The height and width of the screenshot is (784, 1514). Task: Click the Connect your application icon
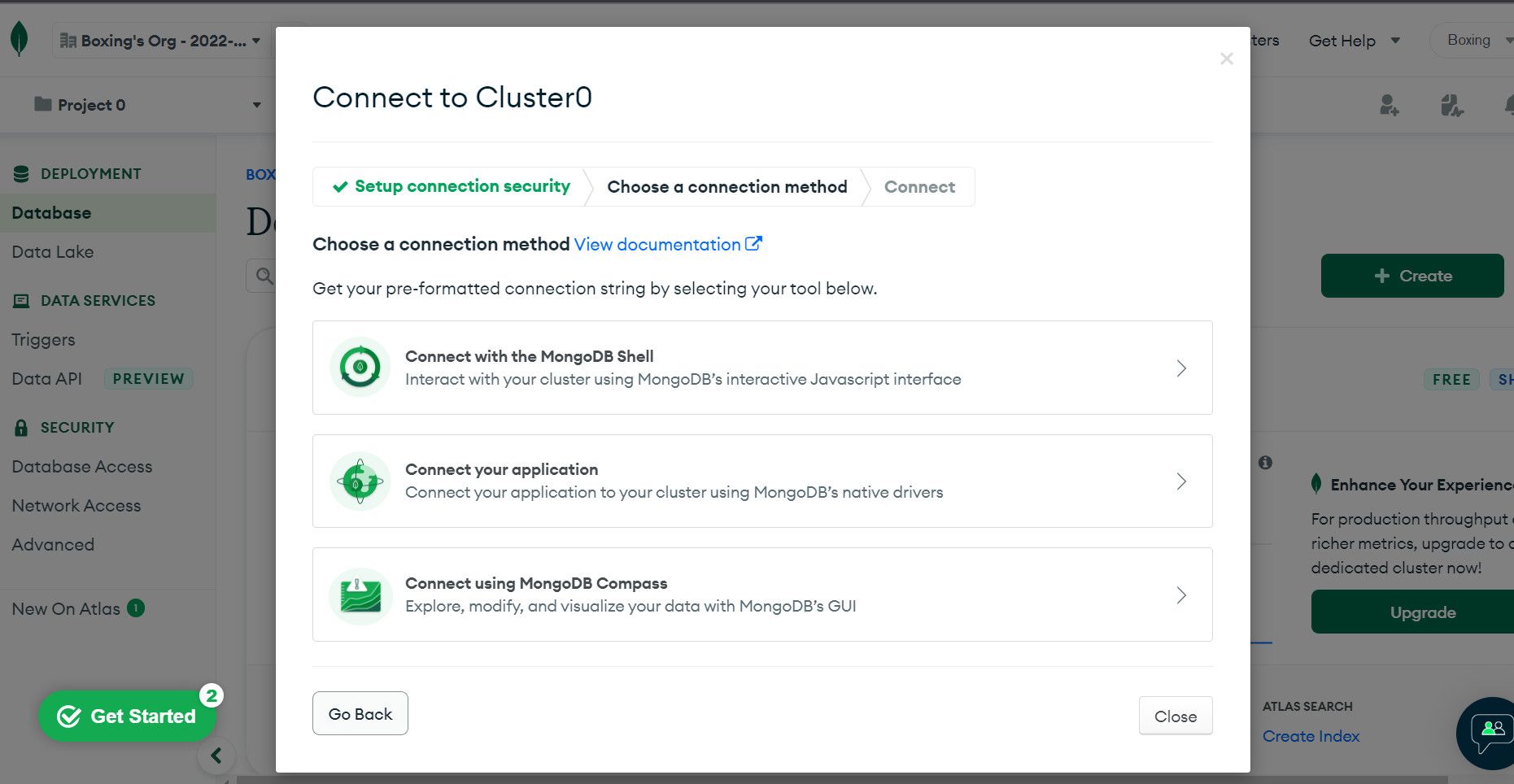point(360,481)
